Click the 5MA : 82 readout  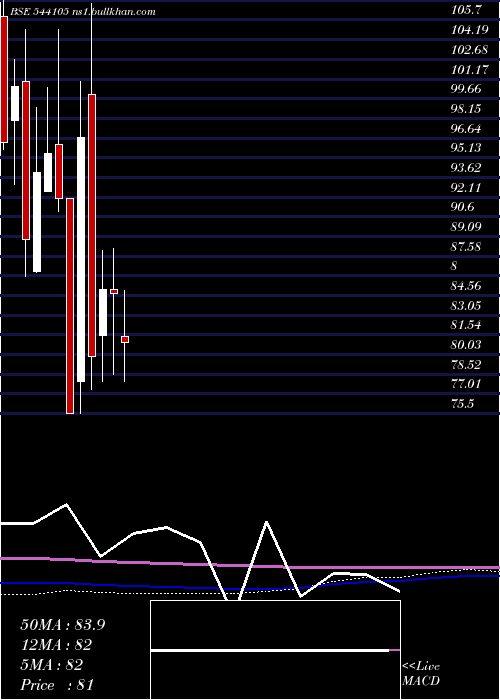tap(51, 665)
